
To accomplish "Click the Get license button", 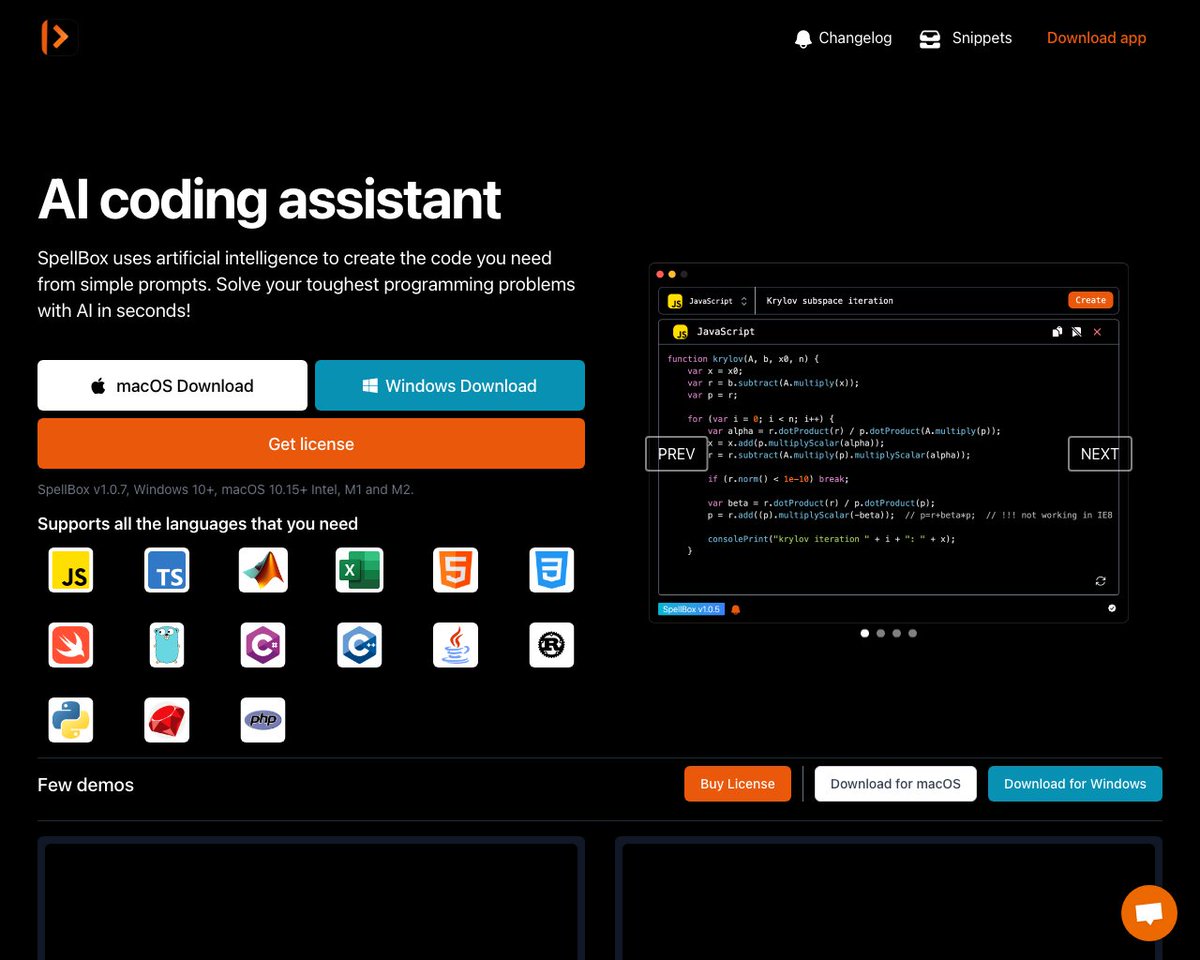I will 310,443.
